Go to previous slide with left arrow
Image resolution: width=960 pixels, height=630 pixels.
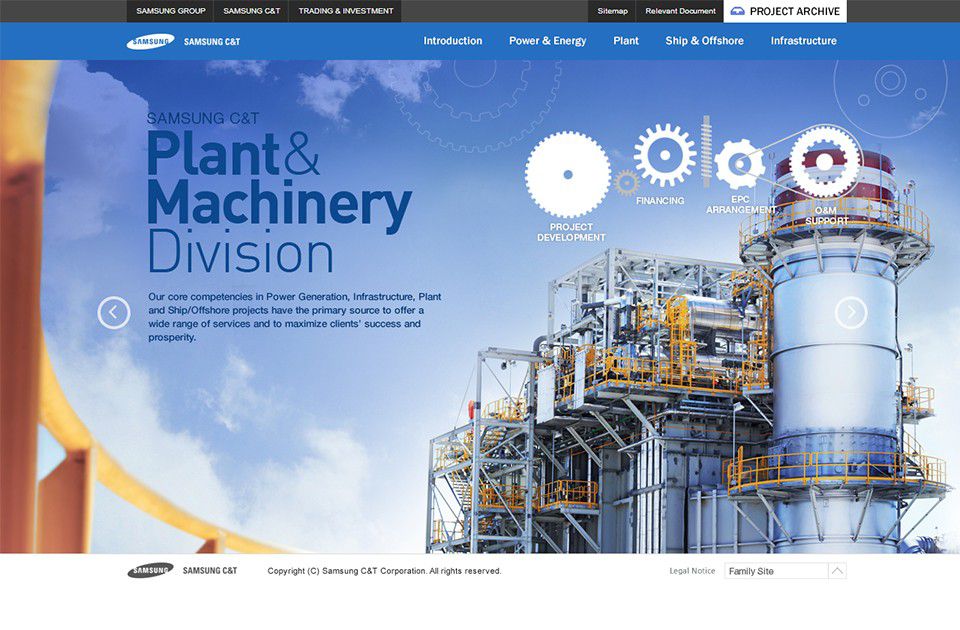coord(114,313)
